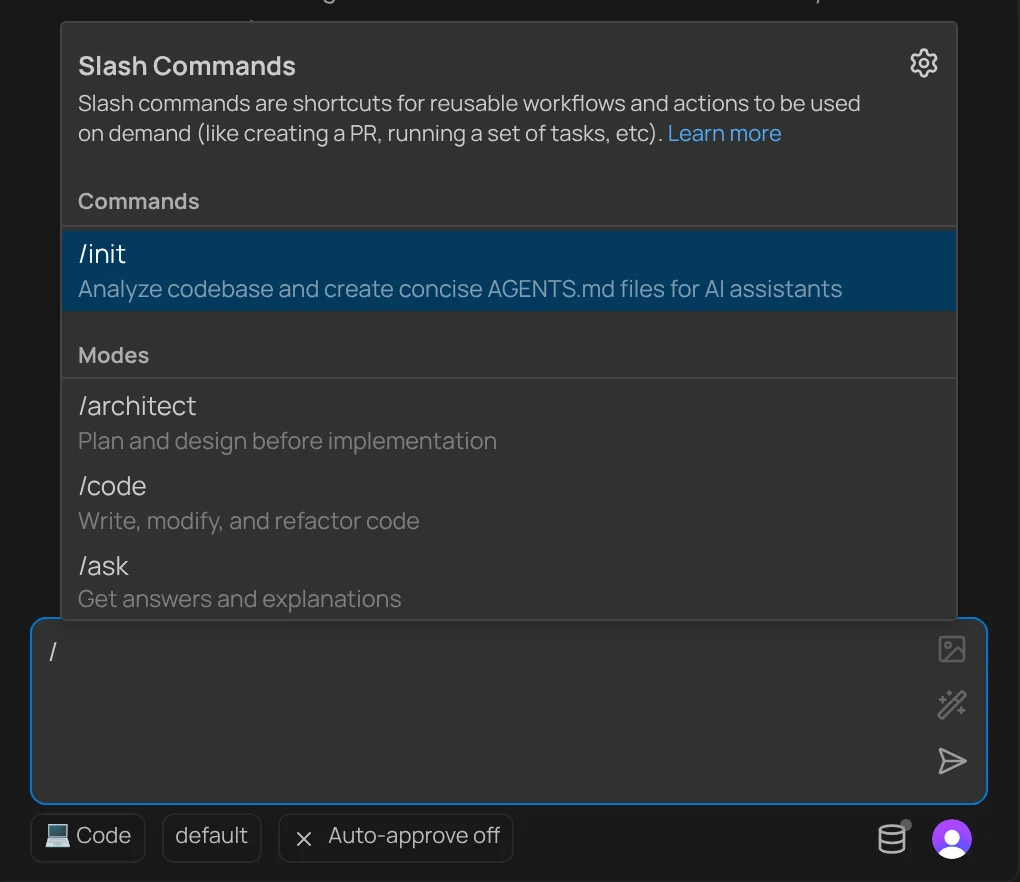Follow the Learn more link
Viewport: 1020px width, 882px height.
pyautogui.click(x=724, y=133)
